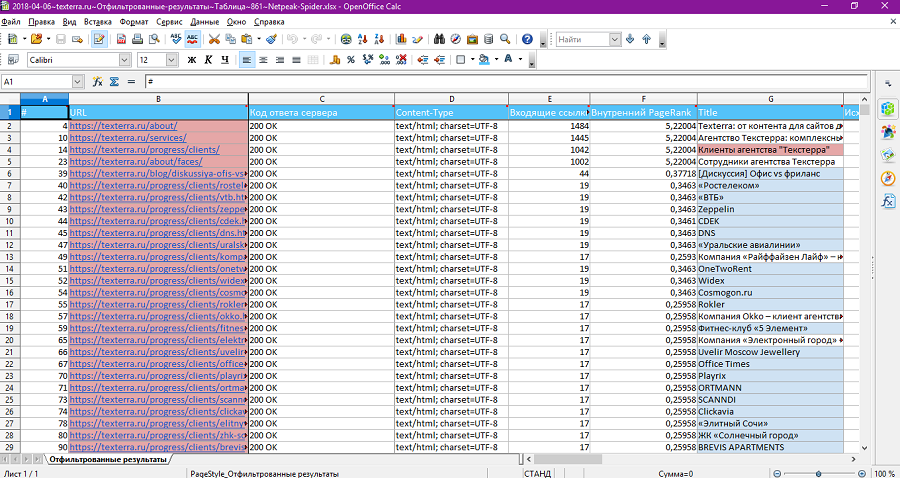Toggle underline Ч formatting

(x=224, y=59)
